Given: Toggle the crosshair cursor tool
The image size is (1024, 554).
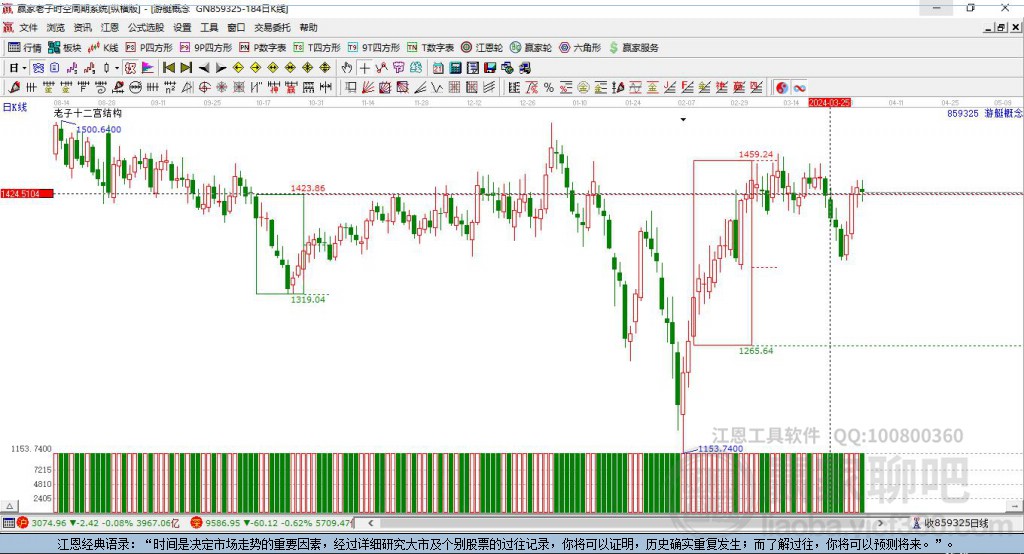Looking at the screenshot, I should pos(364,68).
